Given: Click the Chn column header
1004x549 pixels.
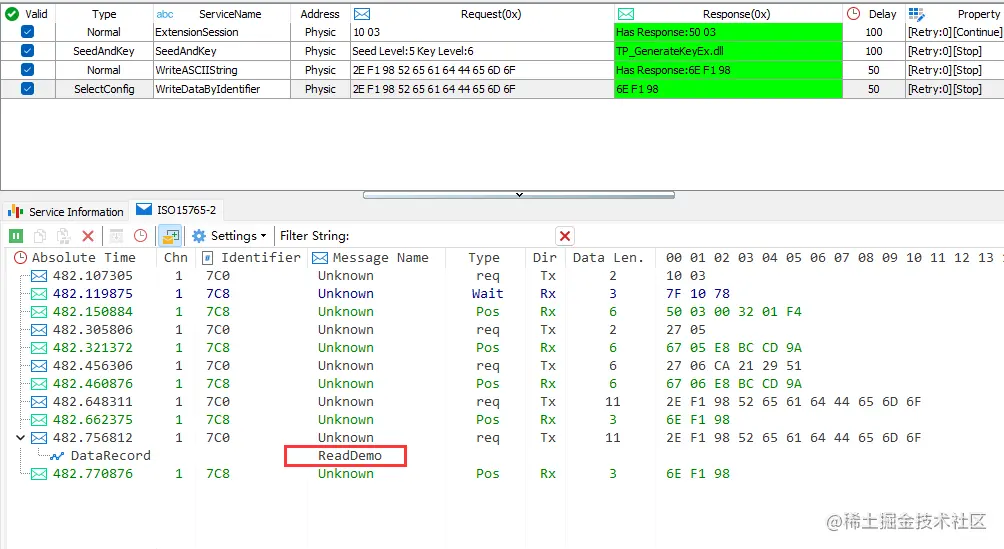Looking at the screenshot, I should point(175,258).
